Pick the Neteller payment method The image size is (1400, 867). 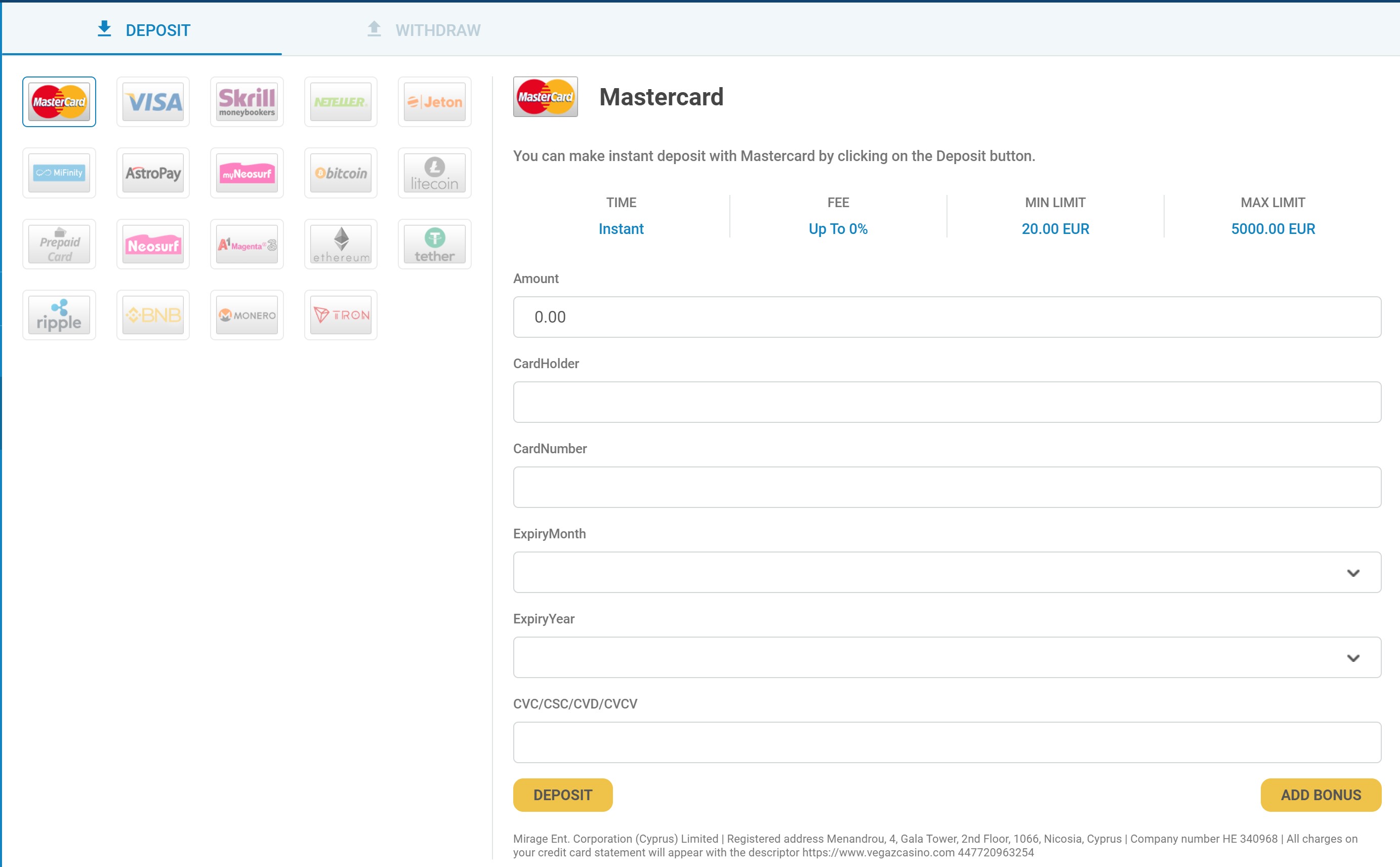tap(341, 101)
